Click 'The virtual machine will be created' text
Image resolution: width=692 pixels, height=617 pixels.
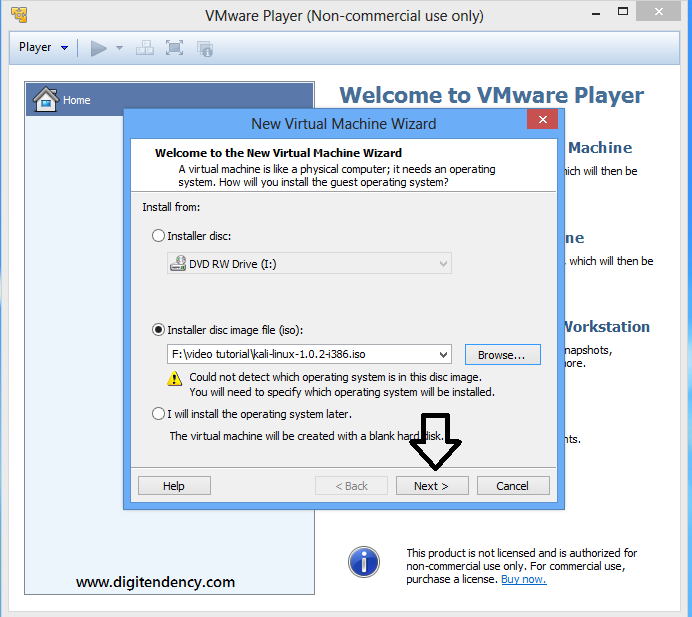(x=307, y=436)
